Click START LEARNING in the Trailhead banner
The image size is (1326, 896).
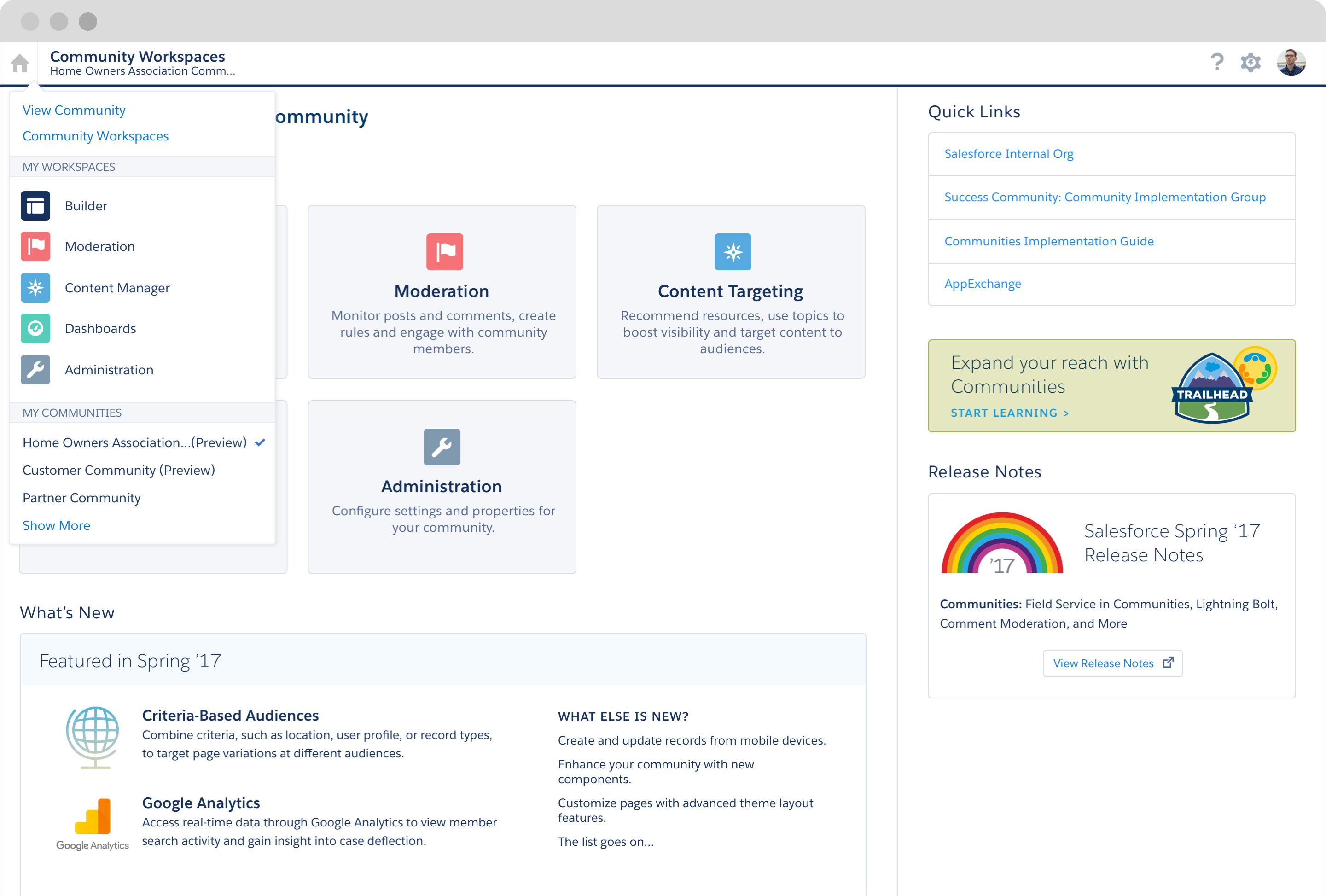[1009, 413]
